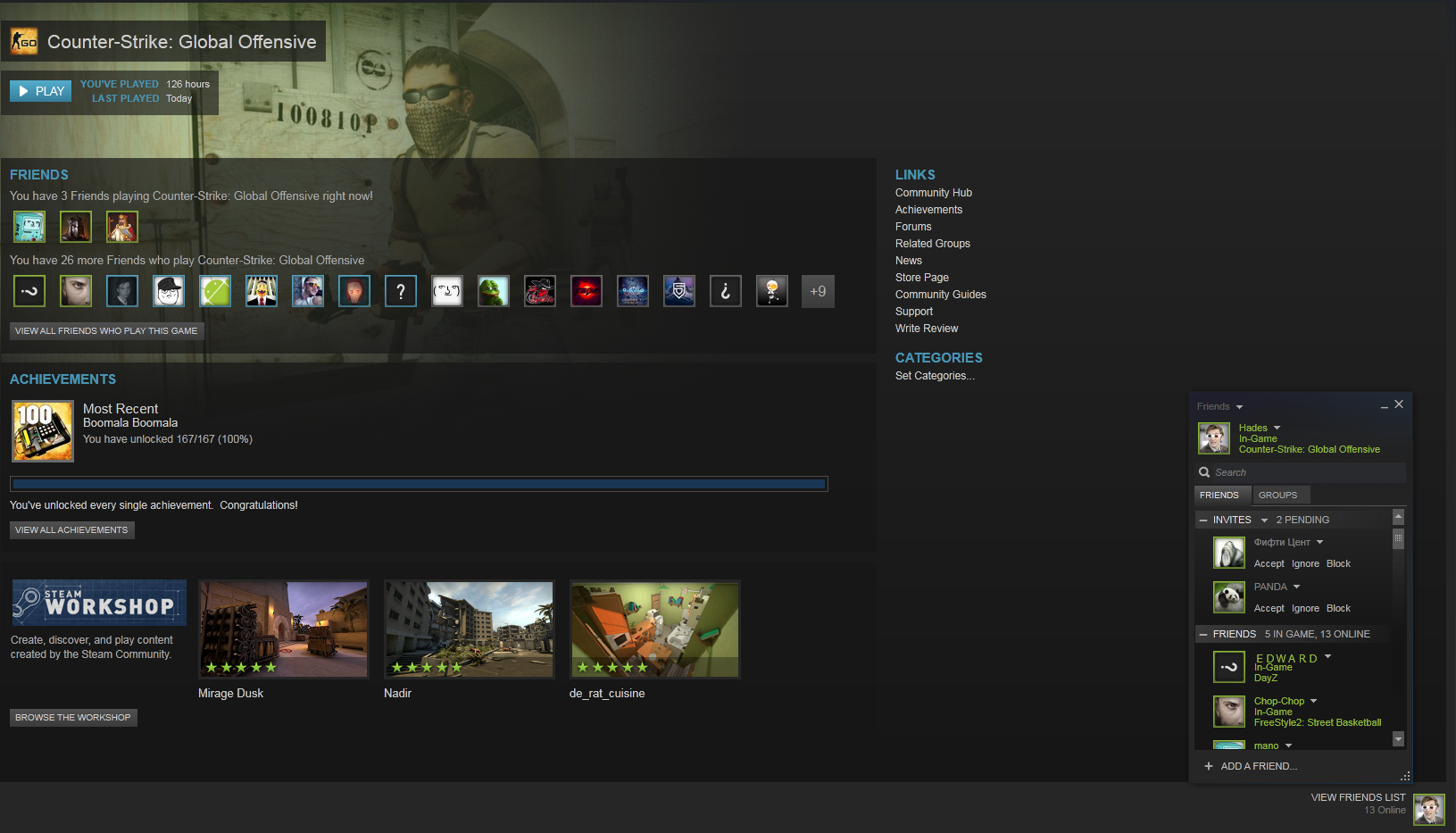Click Browse the Workshop button

coord(73,717)
